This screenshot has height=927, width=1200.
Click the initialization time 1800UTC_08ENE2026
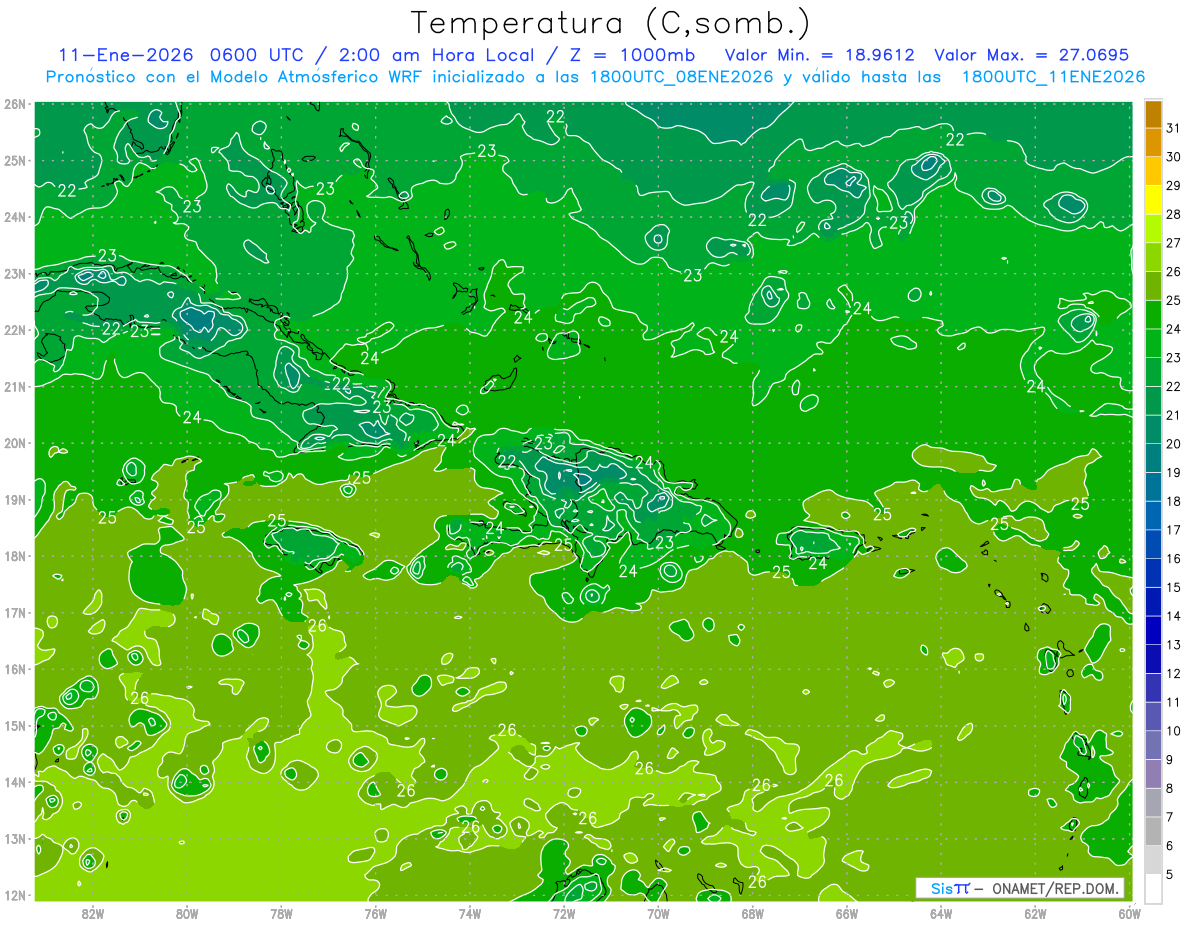tap(683, 77)
